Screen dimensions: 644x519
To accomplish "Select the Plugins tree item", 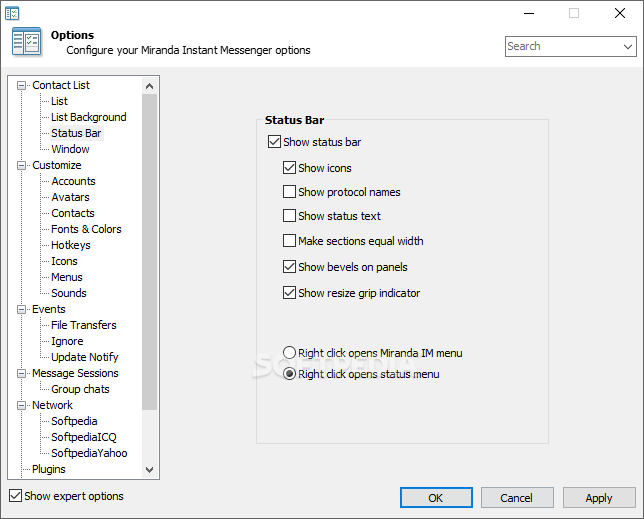I will [x=48, y=469].
